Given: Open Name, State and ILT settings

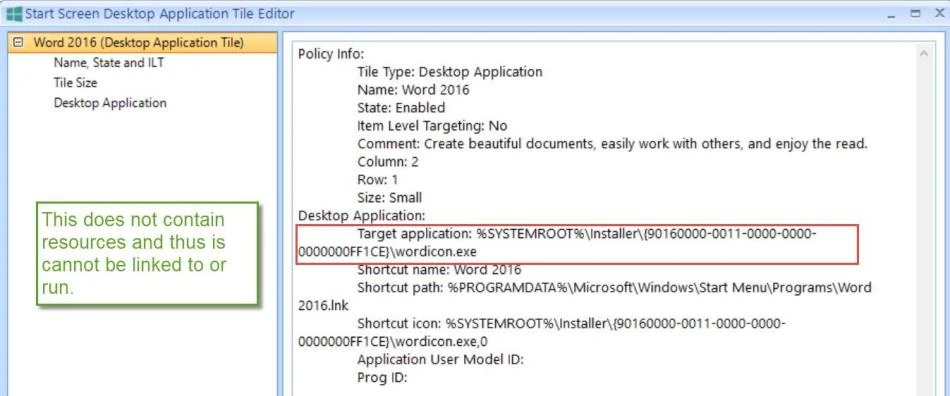Looking at the screenshot, I should point(109,62).
